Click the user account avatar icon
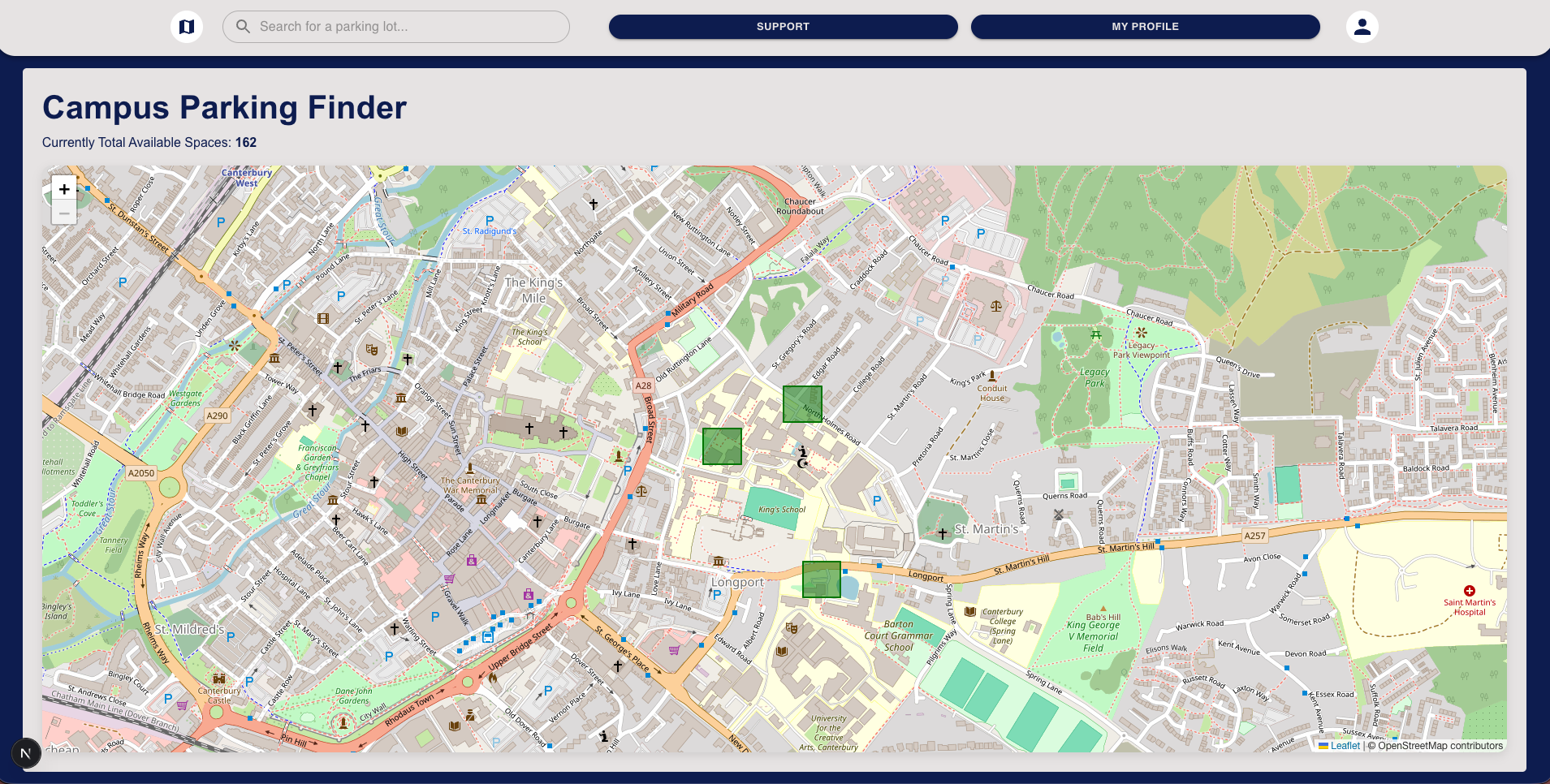Image resolution: width=1550 pixels, height=784 pixels. pyautogui.click(x=1362, y=27)
